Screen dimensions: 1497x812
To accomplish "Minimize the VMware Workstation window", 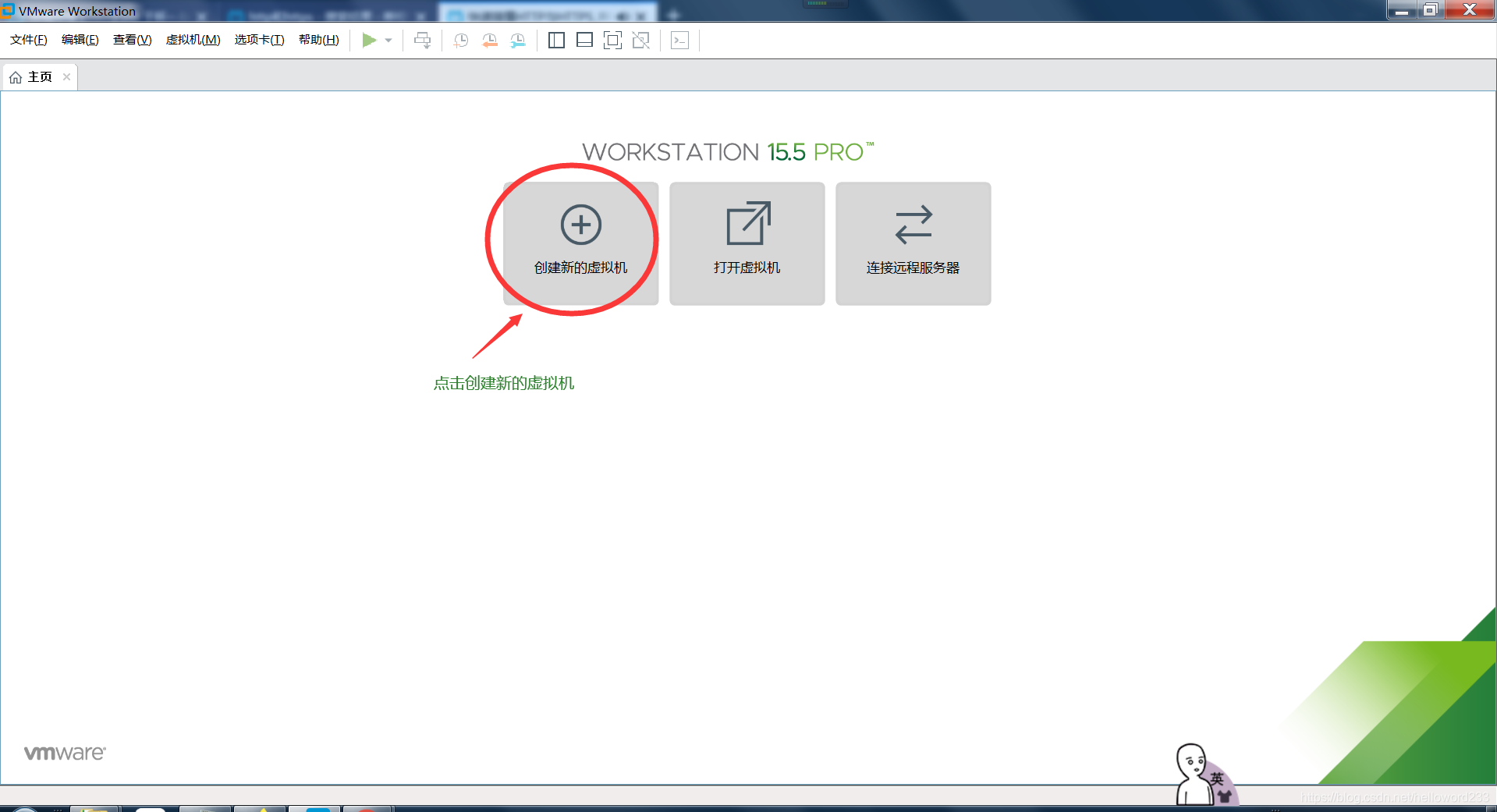I will (1402, 10).
